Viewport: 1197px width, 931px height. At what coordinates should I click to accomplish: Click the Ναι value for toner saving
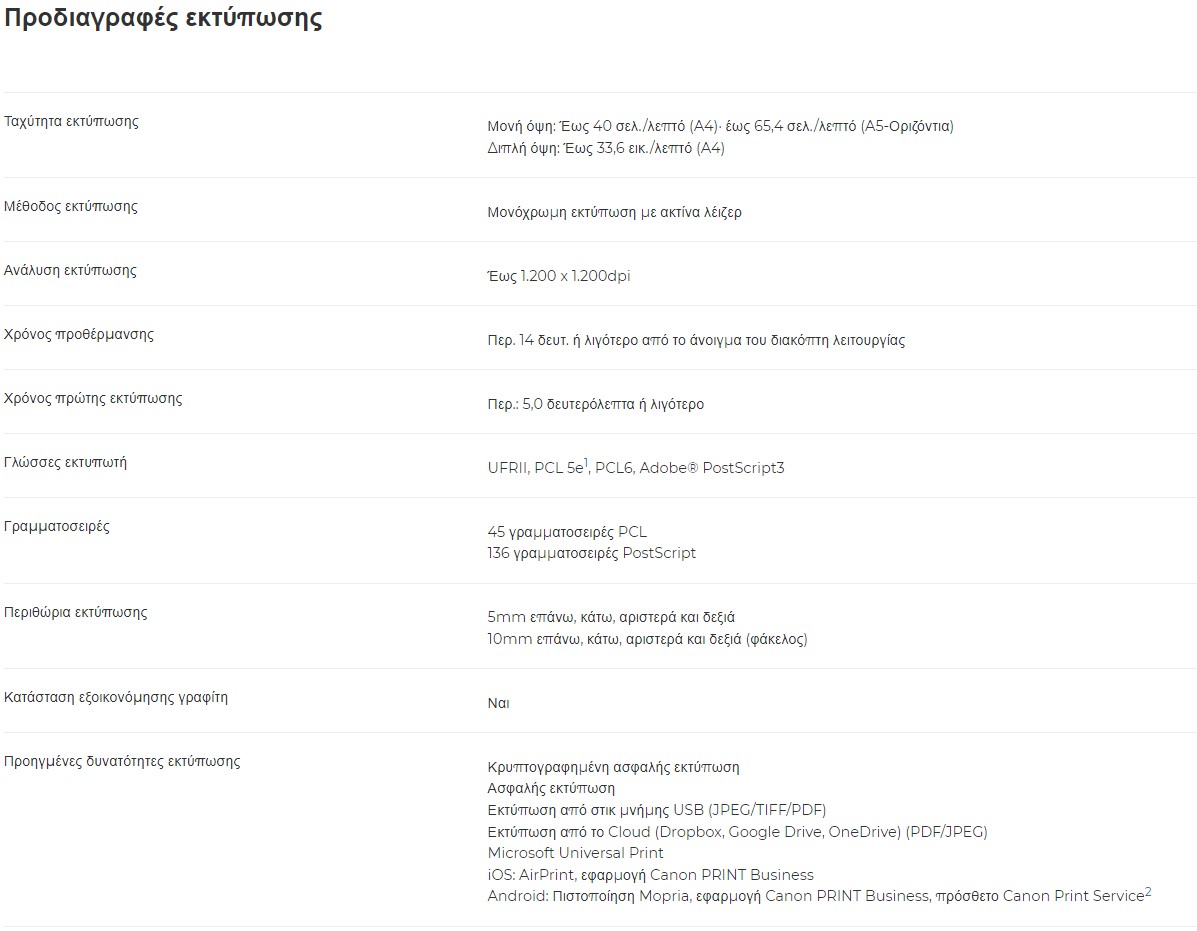498,704
